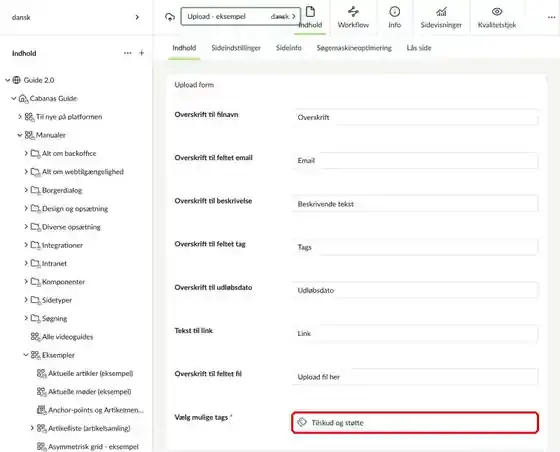
Task: Open the Indhold page icon in top toolbar
Action: (310, 12)
